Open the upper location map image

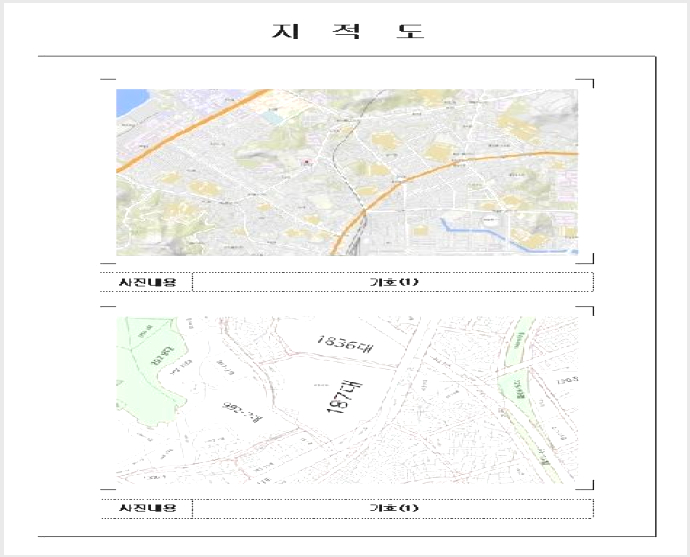[347, 172]
